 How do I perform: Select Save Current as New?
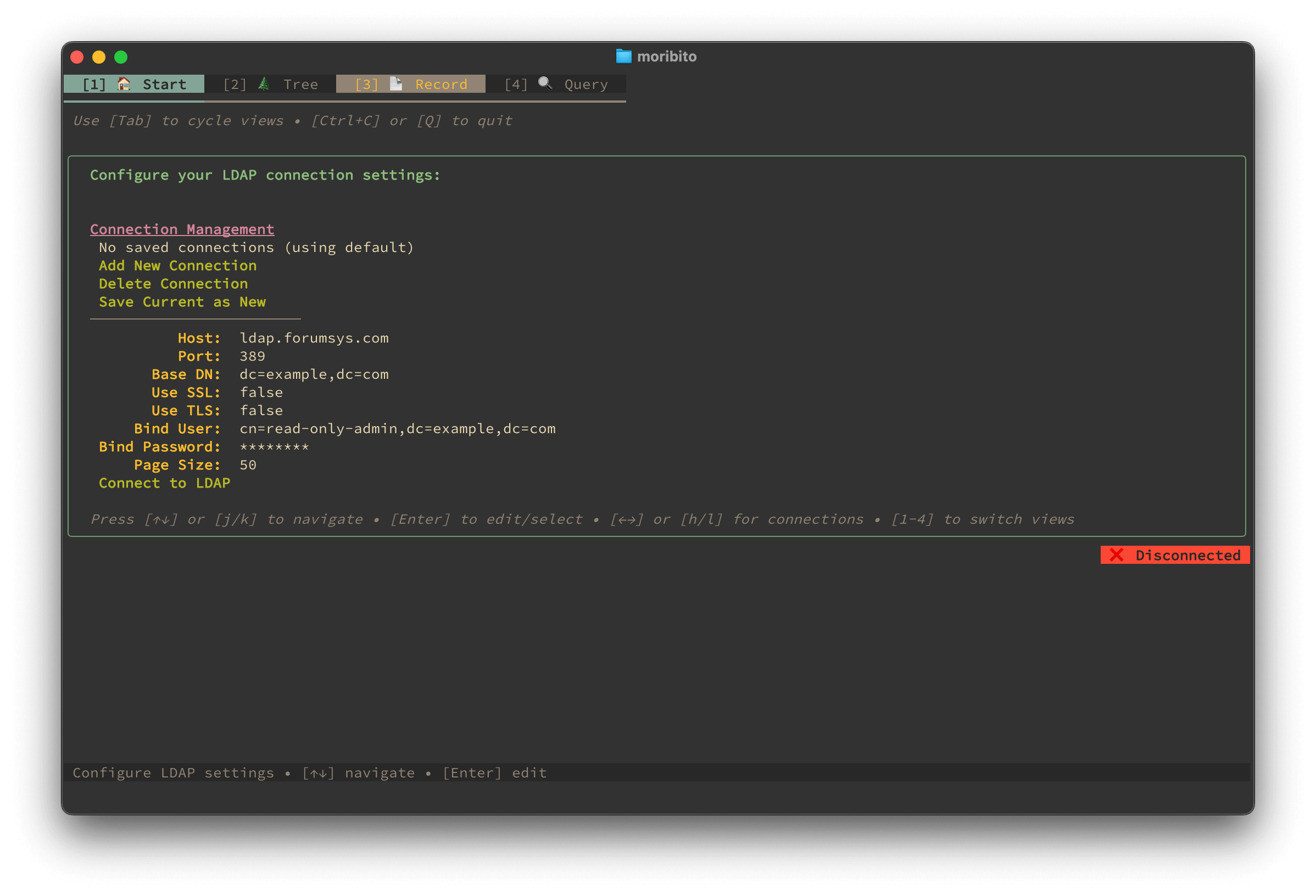point(182,301)
